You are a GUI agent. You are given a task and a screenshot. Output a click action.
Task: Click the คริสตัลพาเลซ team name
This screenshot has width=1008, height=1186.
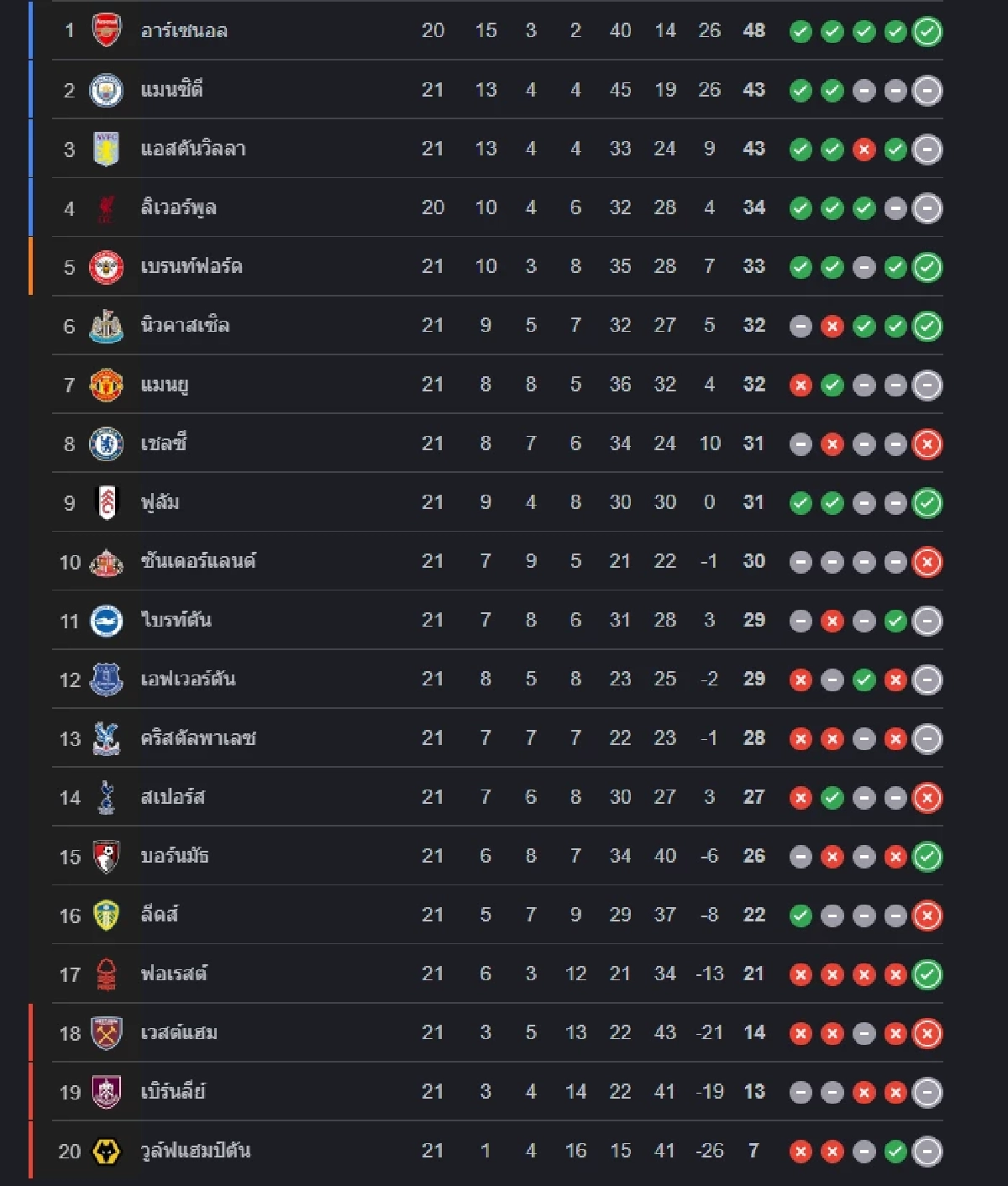pyautogui.click(x=198, y=738)
